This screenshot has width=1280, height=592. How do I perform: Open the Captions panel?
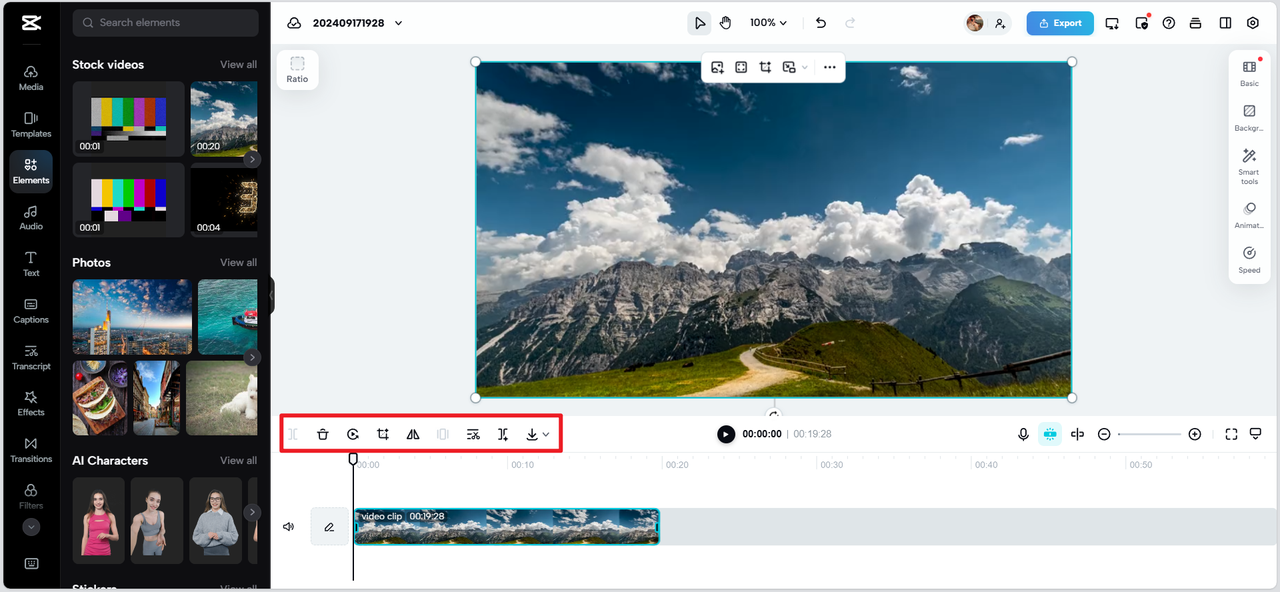(x=31, y=310)
